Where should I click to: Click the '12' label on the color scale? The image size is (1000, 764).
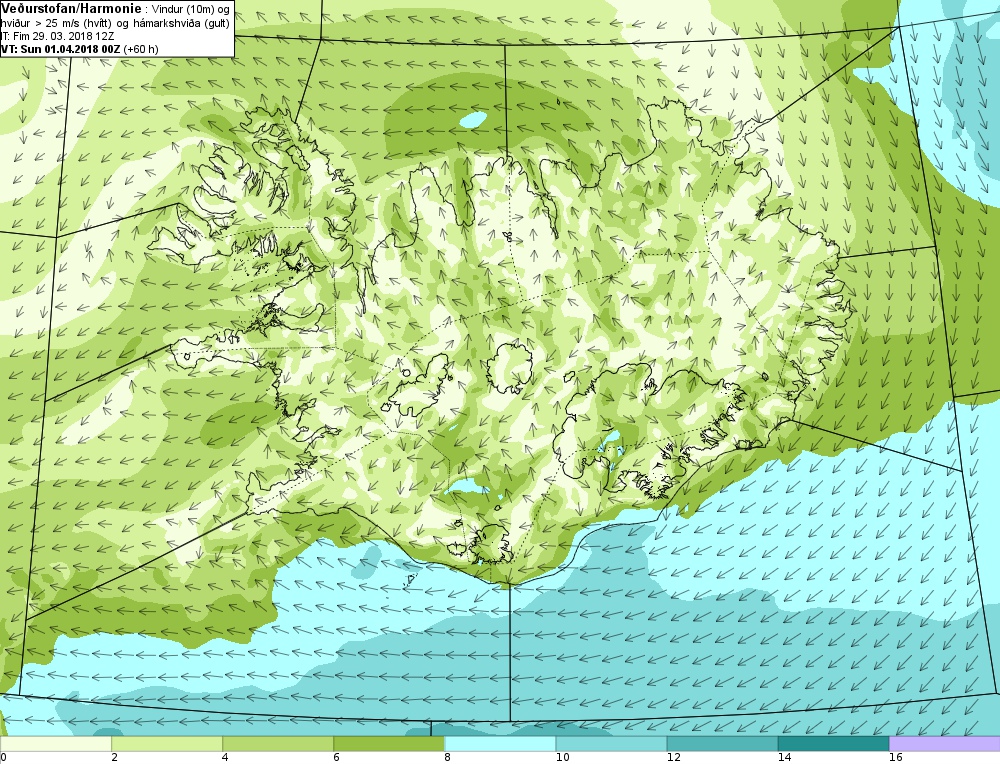tap(673, 758)
